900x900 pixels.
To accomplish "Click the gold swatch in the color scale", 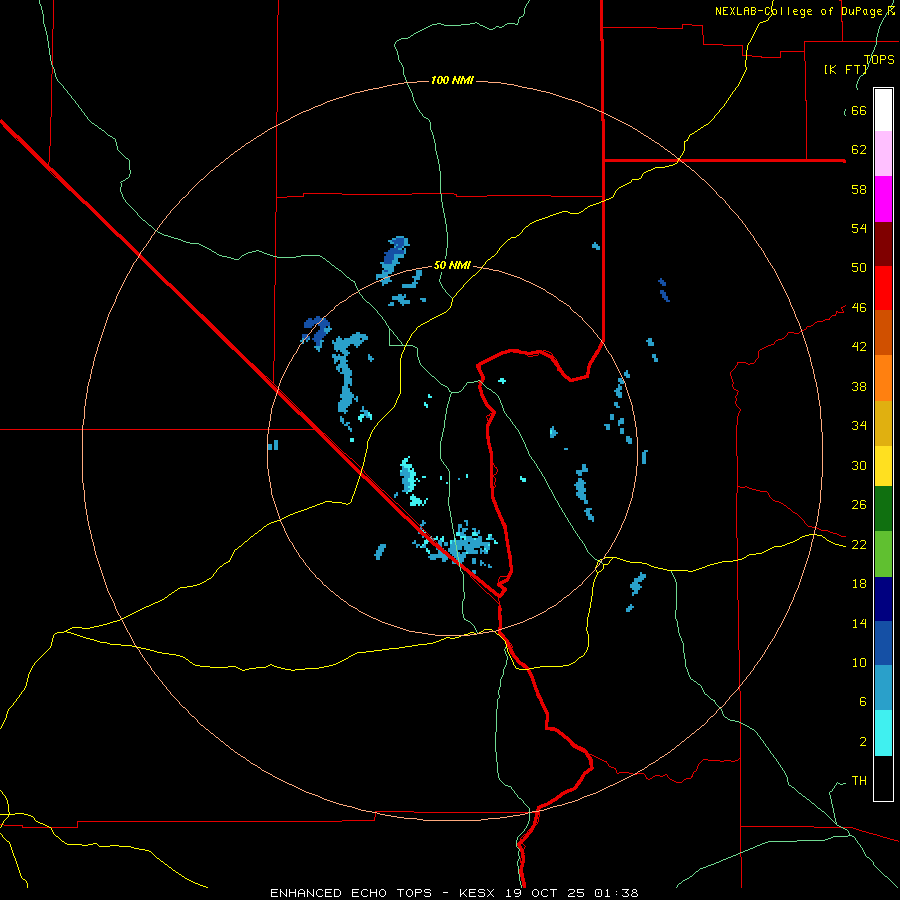I will point(883,423).
